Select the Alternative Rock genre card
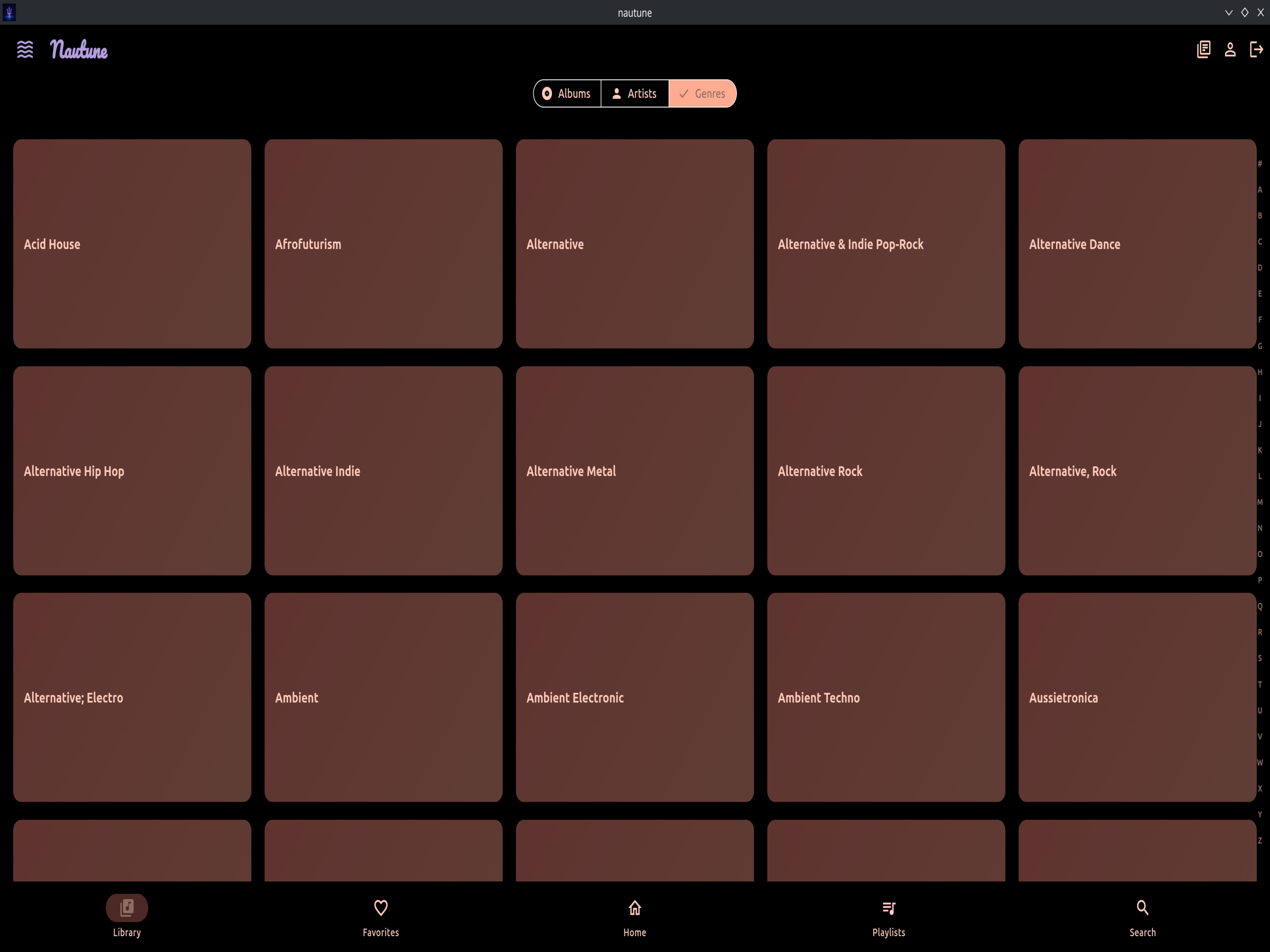1270x952 pixels. click(886, 471)
